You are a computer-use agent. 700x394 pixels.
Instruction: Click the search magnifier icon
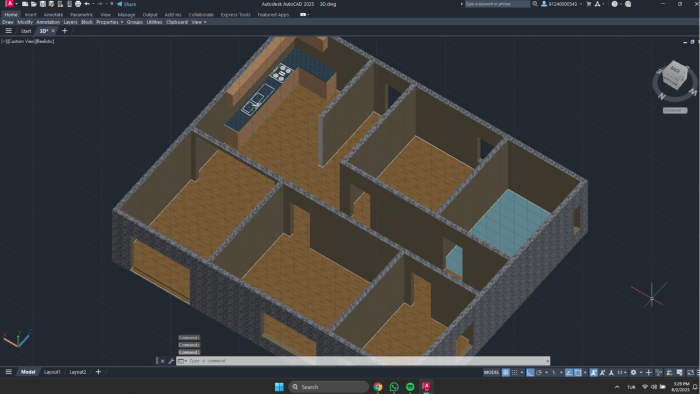pyautogui.click(x=535, y=4)
